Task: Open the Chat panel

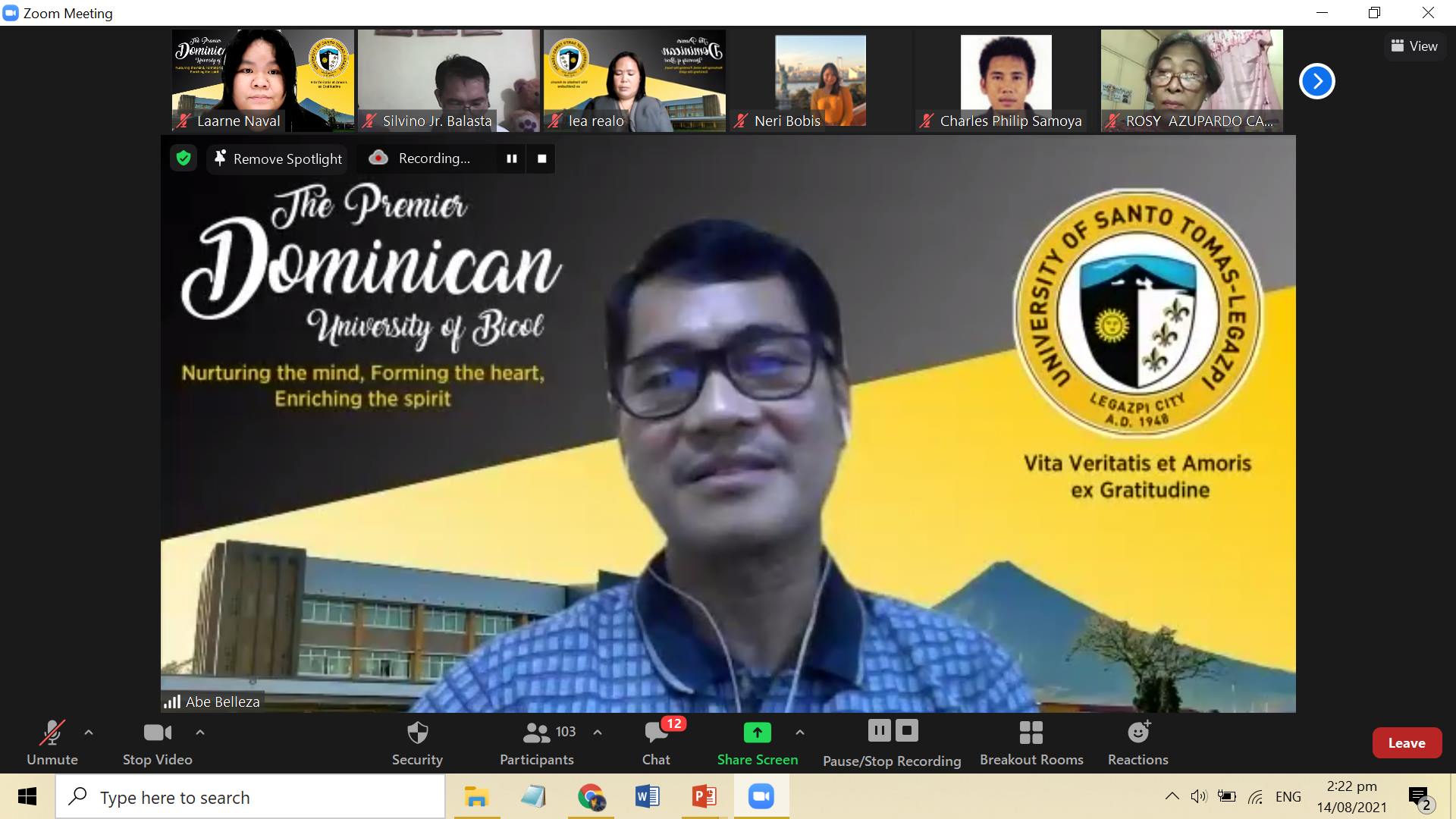Action: tap(656, 742)
